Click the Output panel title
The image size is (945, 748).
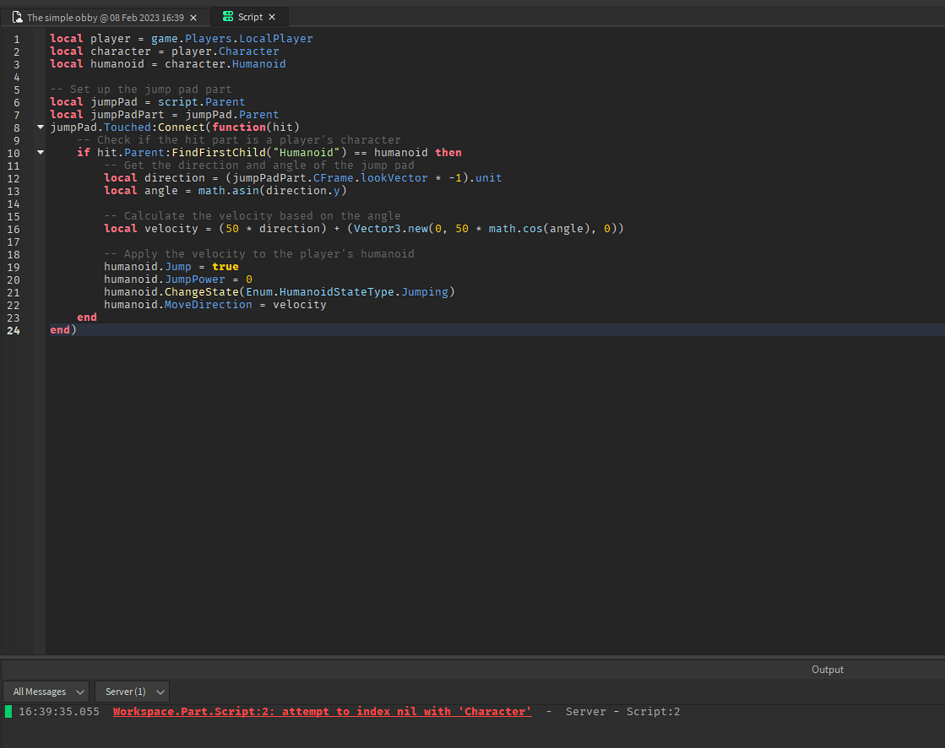[x=827, y=670]
